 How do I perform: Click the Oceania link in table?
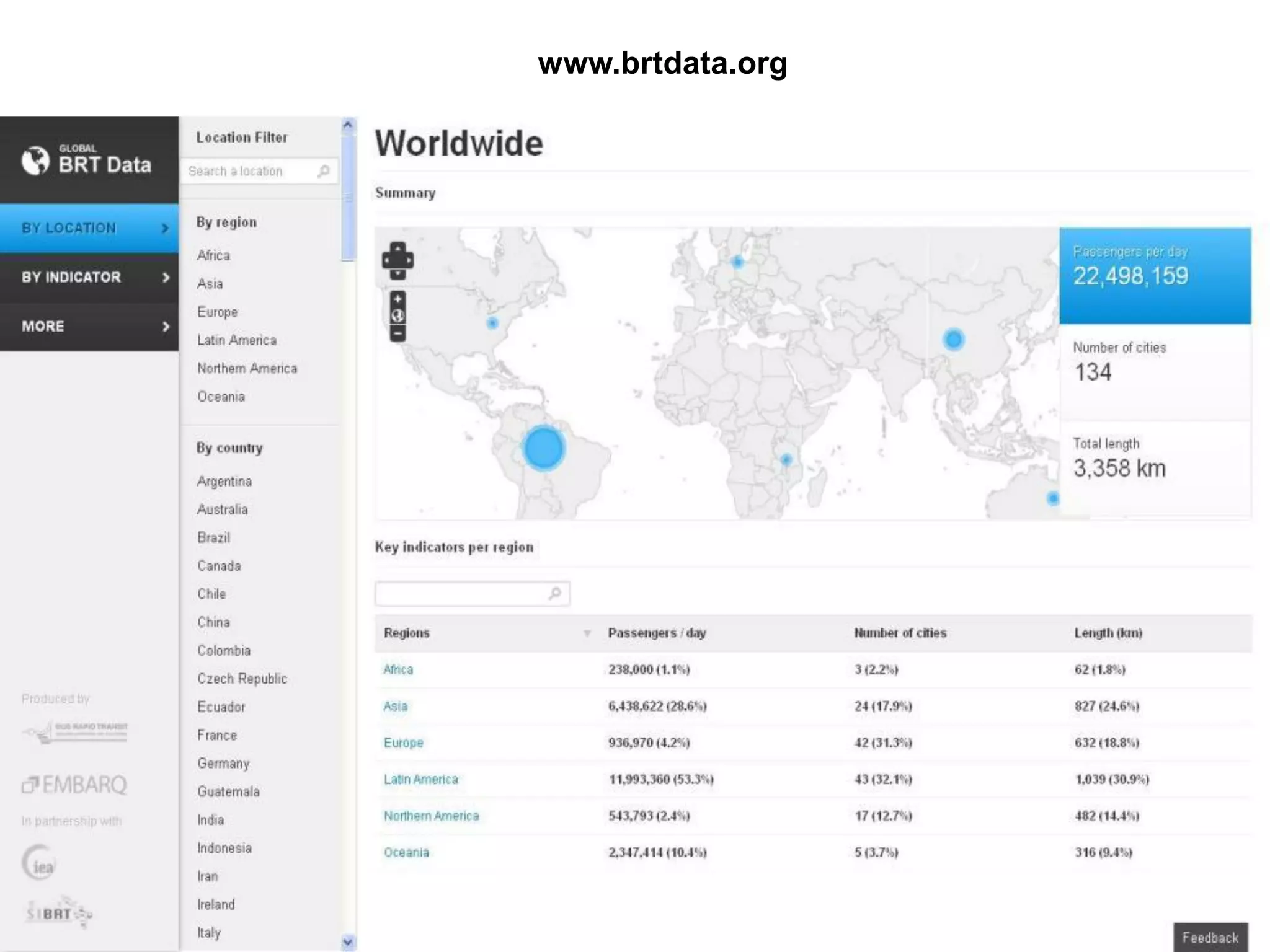click(x=406, y=852)
